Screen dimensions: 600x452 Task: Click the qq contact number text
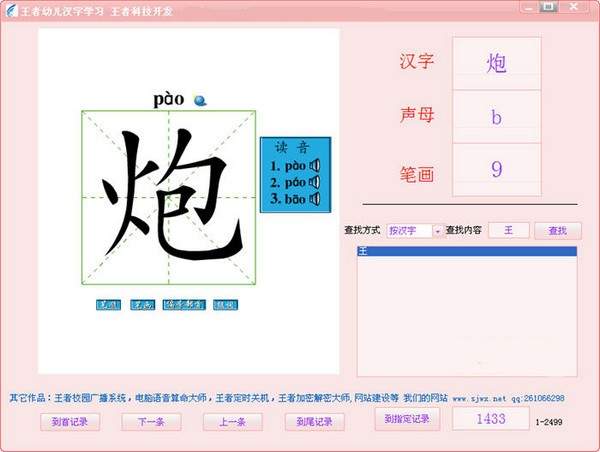point(538,398)
